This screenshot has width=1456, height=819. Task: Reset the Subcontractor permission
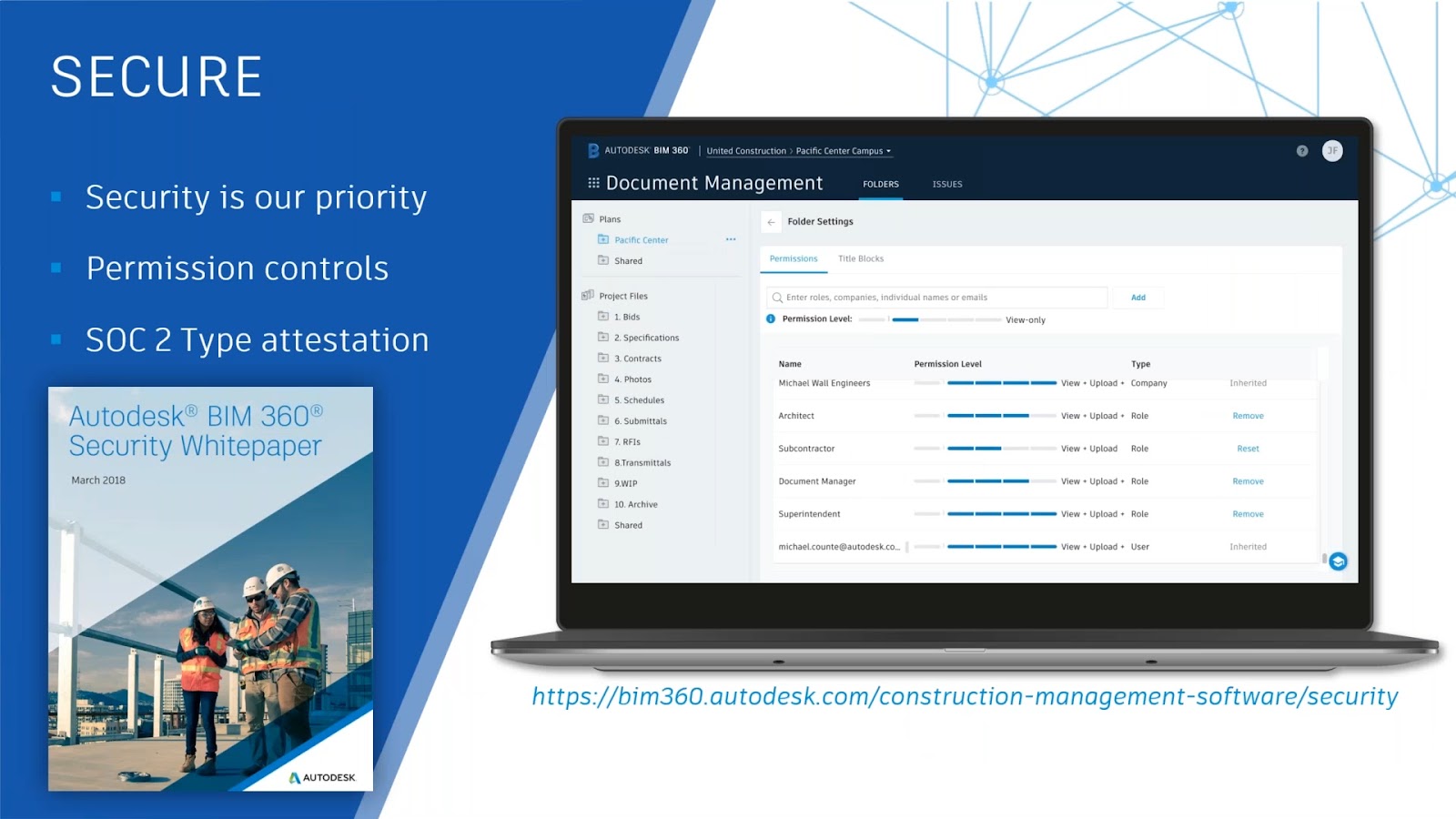tap(1248, 449)
